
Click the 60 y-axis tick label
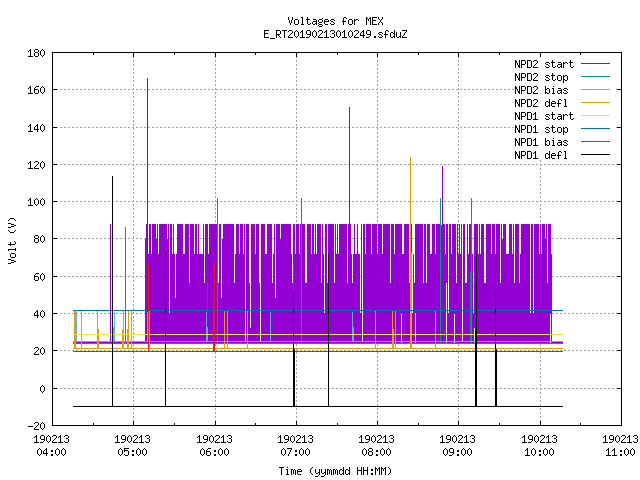click(x=39, y=277)
